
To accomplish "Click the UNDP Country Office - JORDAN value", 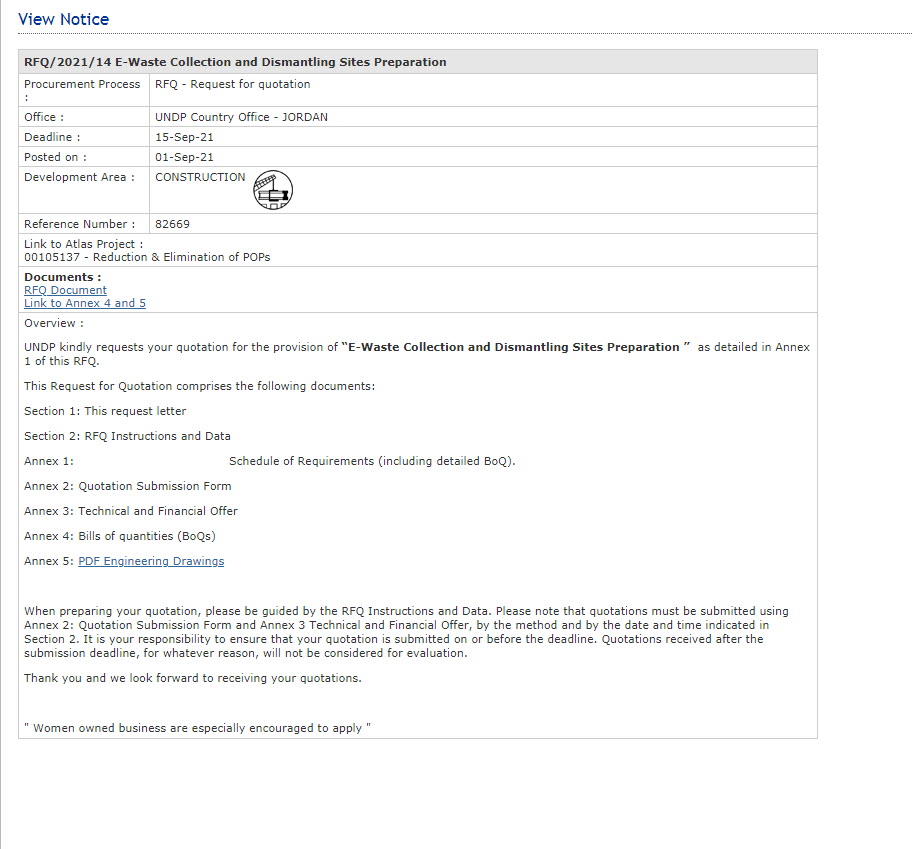I will pyautogui.click(x=241, y=117).
